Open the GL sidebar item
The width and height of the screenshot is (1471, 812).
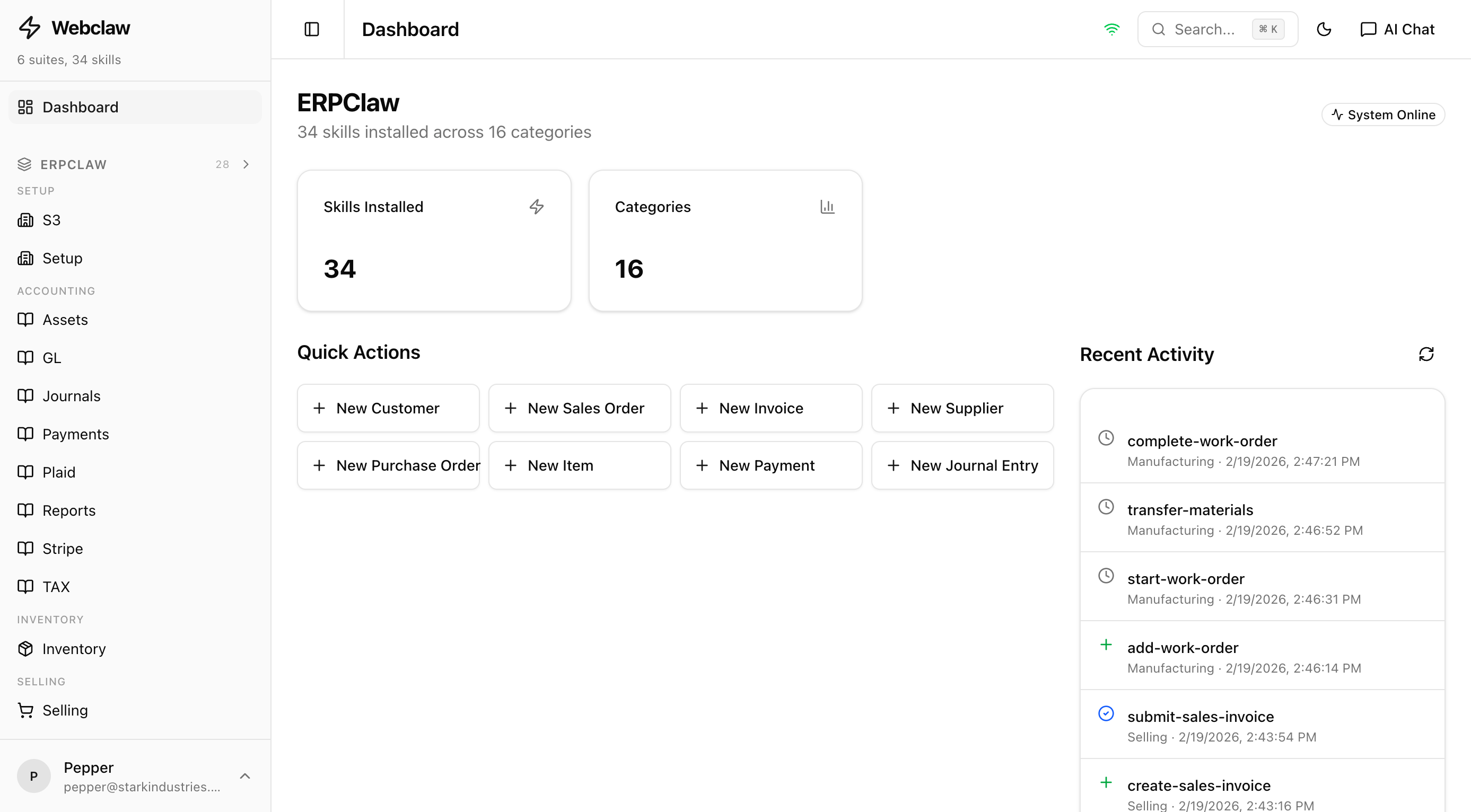pos(135,358)
